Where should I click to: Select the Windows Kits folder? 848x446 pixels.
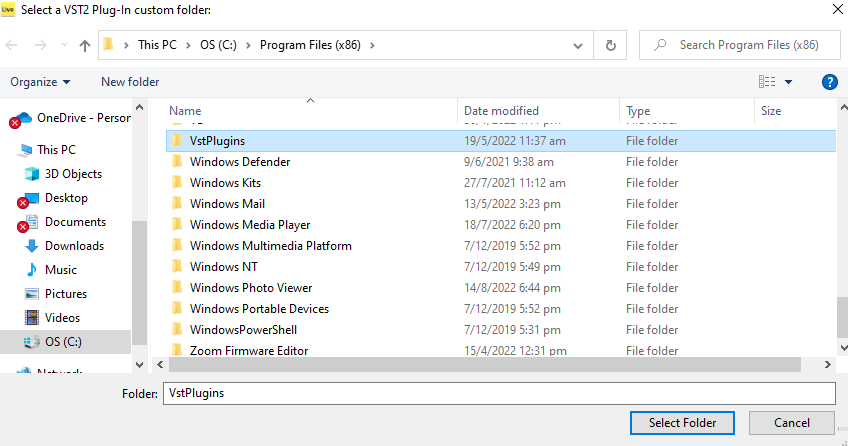click(225, 183)
